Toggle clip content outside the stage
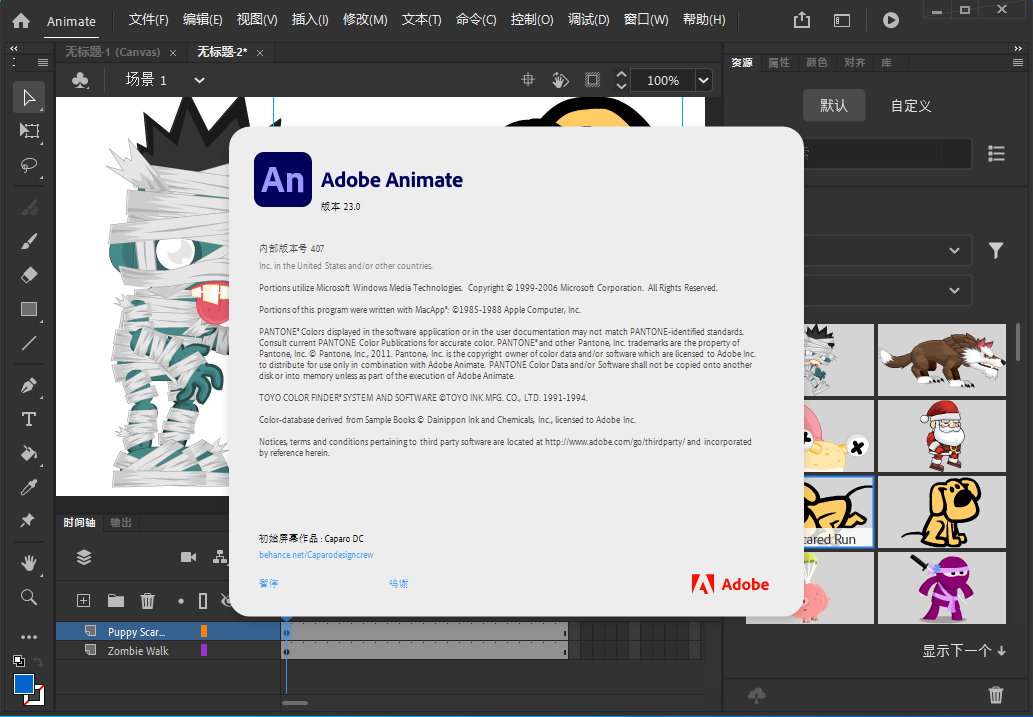Screen dimensions: 1033x717 point(593,80)
